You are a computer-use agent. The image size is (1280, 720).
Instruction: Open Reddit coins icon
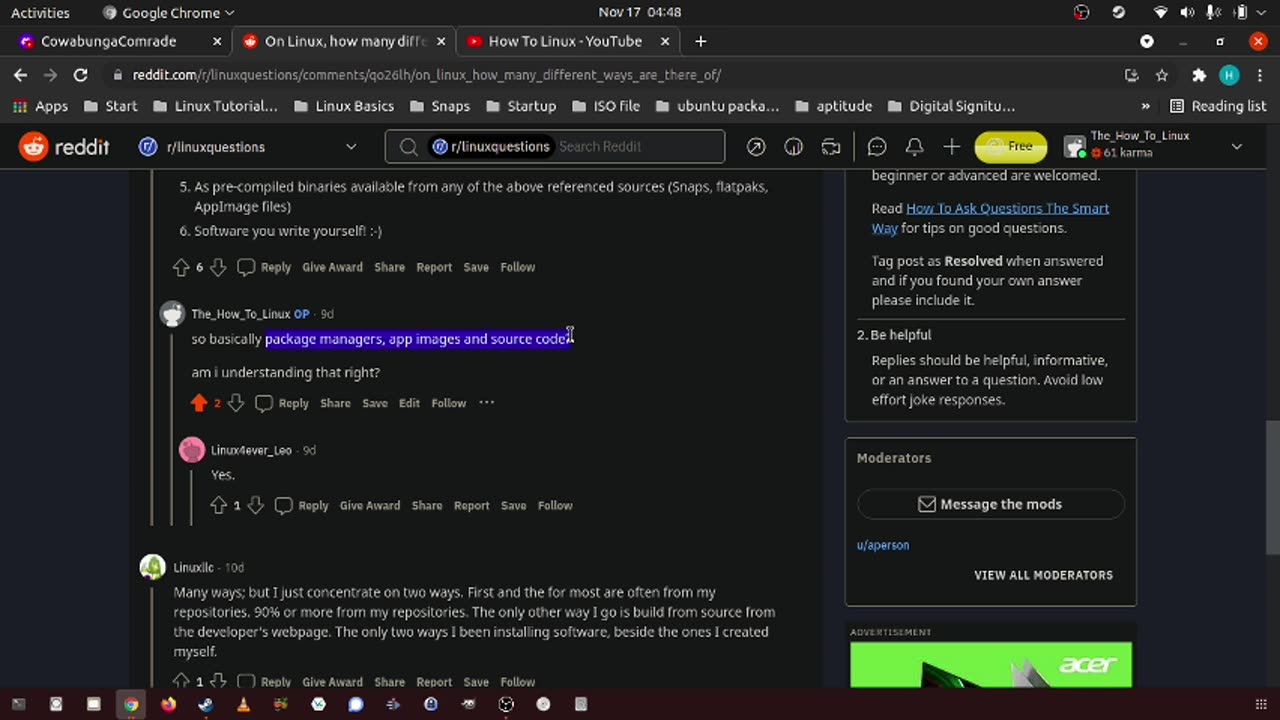coord(793,147)
